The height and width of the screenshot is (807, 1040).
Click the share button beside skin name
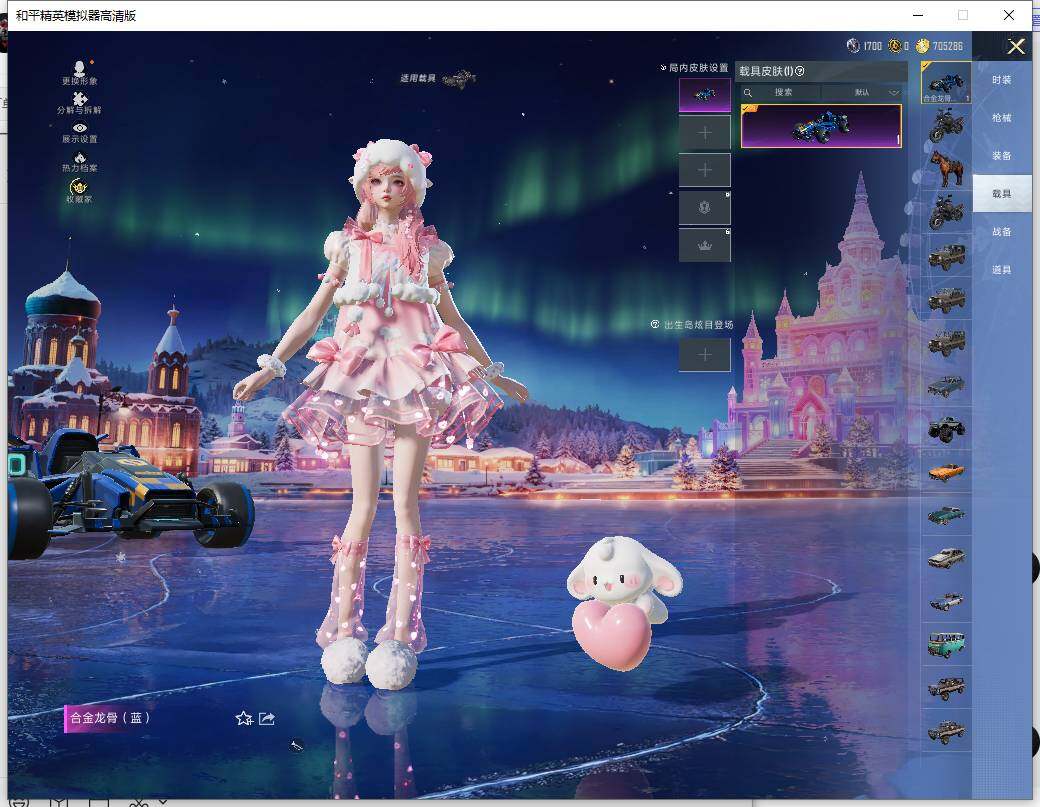pos(265,718)
